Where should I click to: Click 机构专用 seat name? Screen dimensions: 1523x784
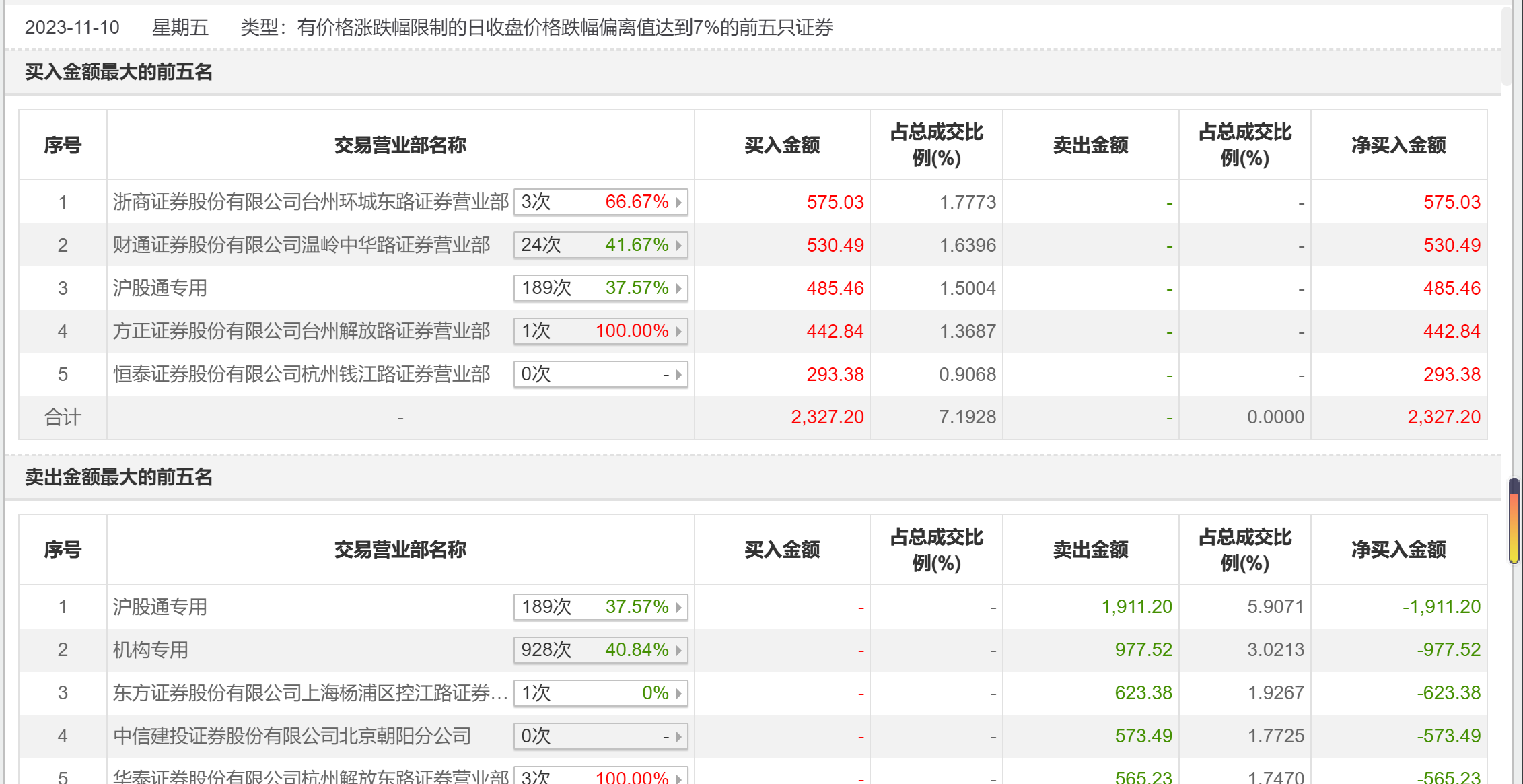point(150,650)
